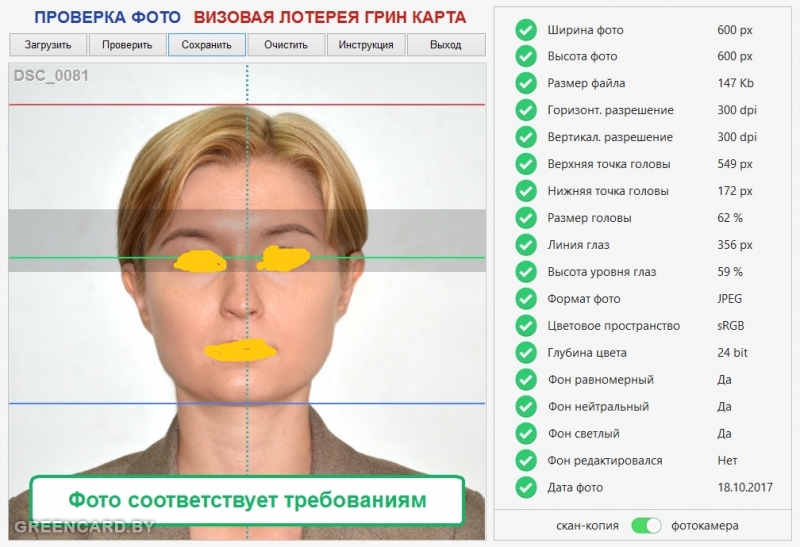
Task: Click the Загрузить button
Action: point(48,45)
